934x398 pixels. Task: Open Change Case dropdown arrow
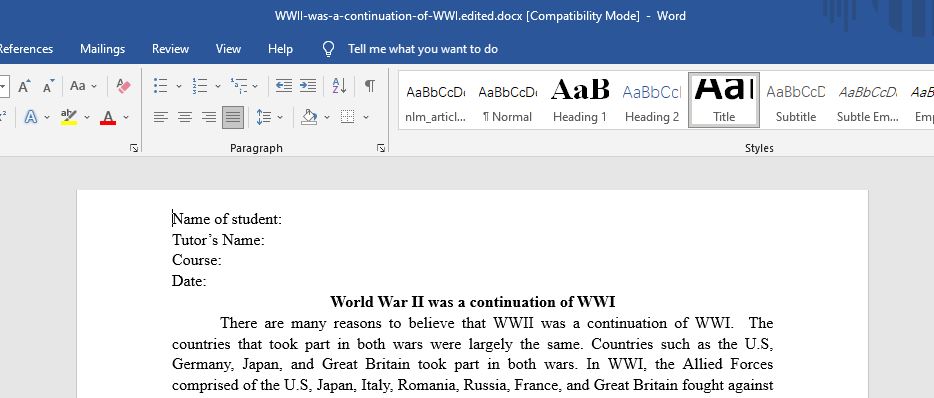pos(94,86)
